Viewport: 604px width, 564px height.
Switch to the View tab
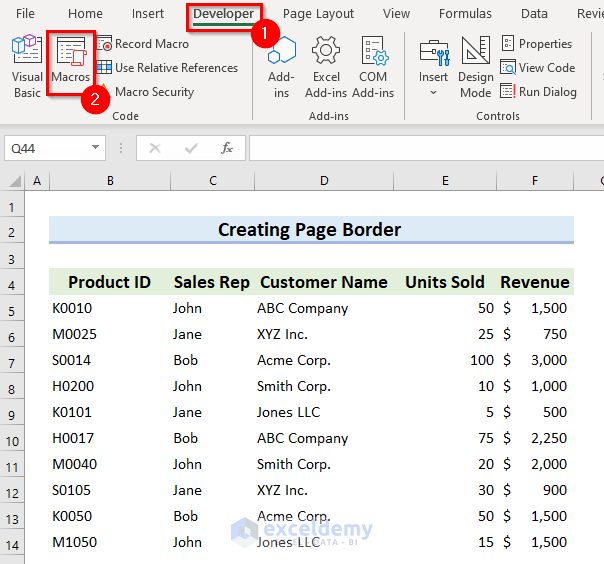point(396,14)
